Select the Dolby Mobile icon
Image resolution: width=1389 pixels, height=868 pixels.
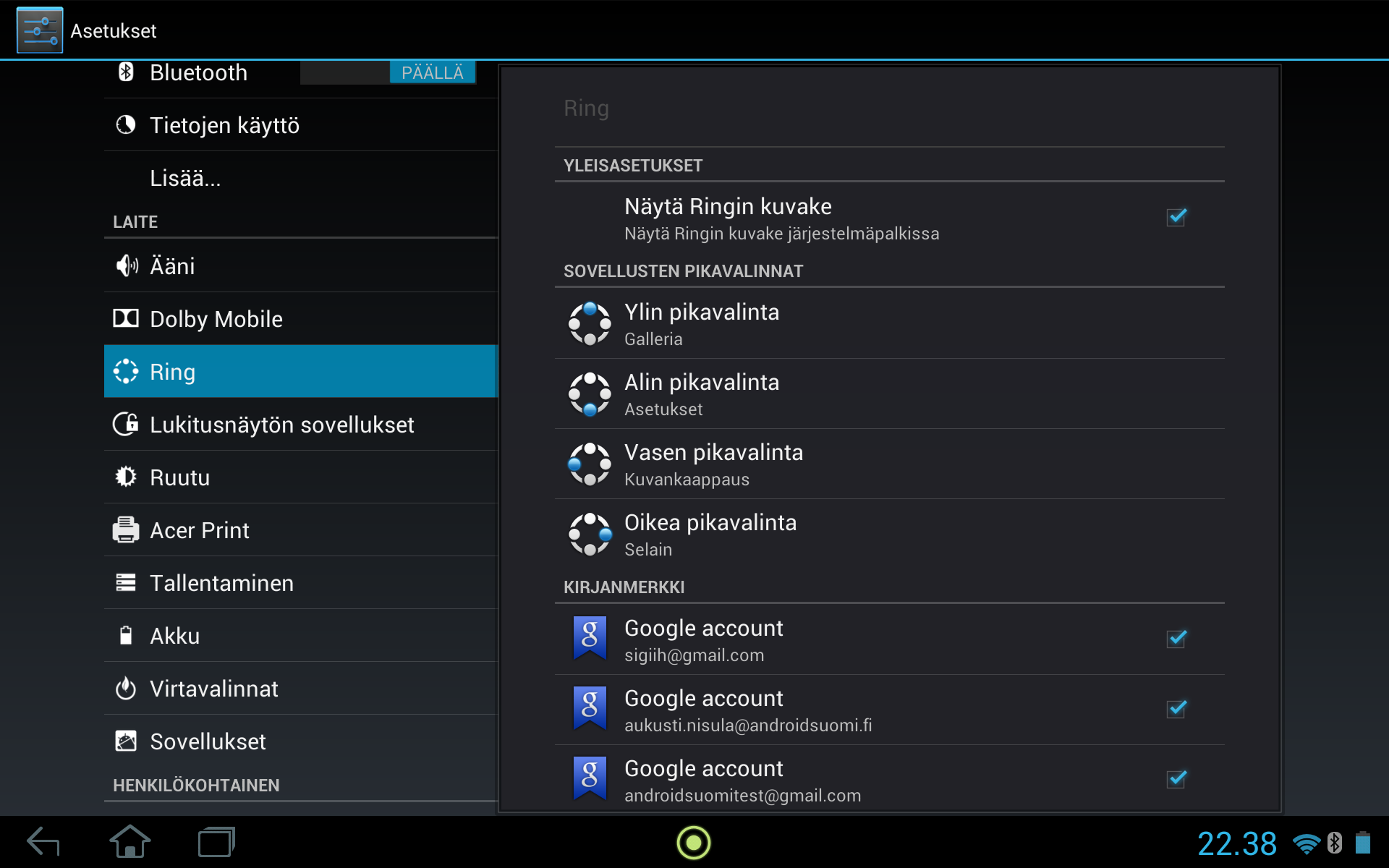[x=126, y=318]
